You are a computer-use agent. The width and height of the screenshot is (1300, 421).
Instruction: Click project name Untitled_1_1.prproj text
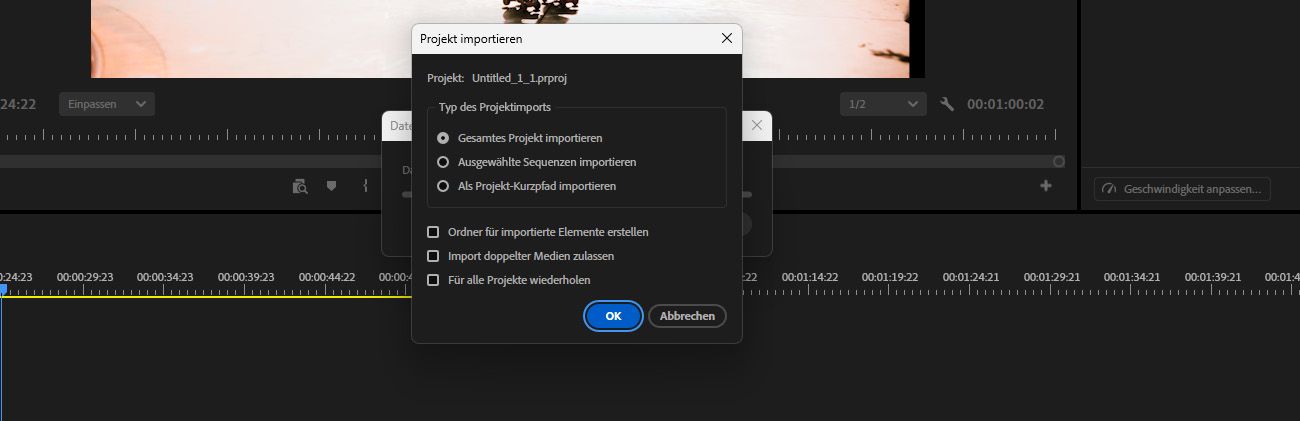click(x=520, y=78)
